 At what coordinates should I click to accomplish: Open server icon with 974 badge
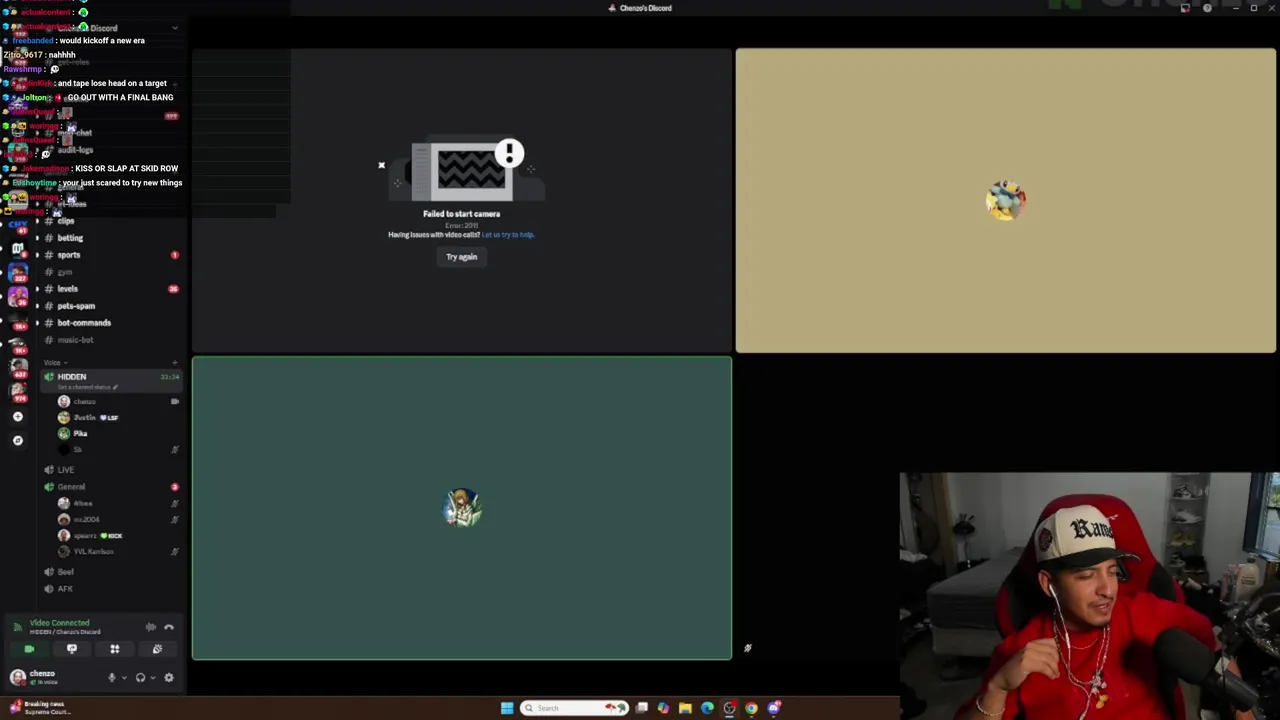point(17,393)
